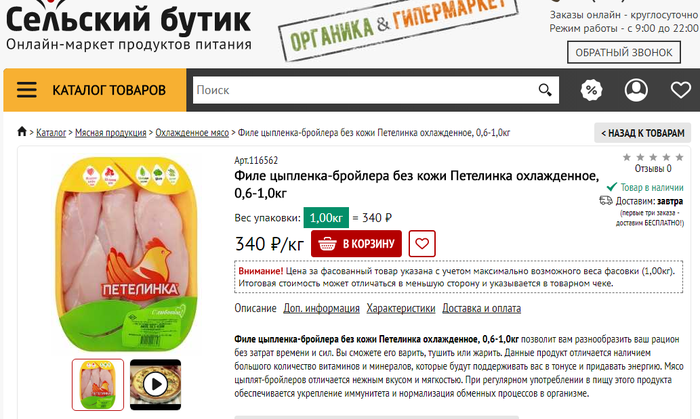The image size is (700, 419).
Task: Click into the Поиск search field
Action: point(364,90)
